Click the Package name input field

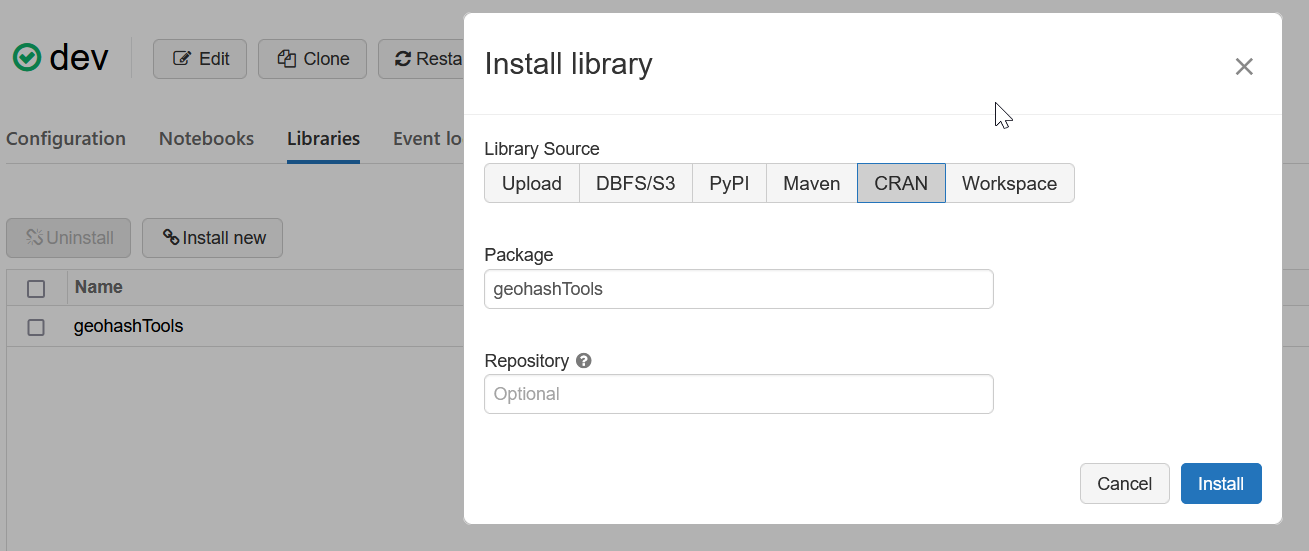coord(738,290)
